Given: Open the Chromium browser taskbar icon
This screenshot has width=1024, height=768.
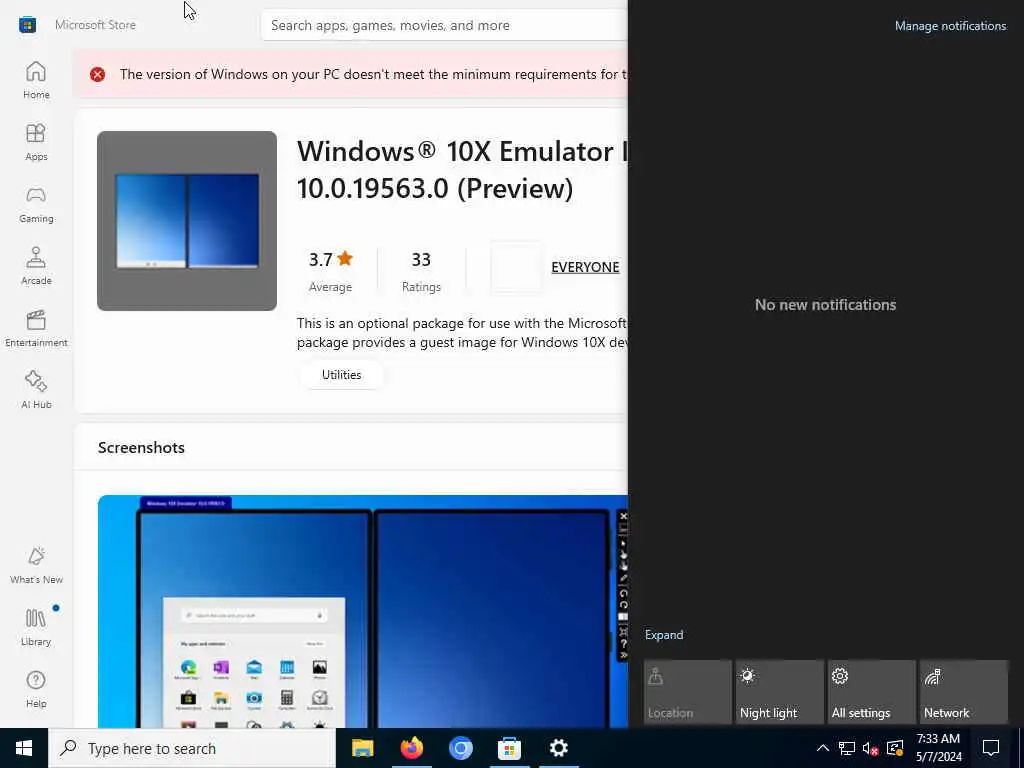Looking at the screenshot, I should click(460, 748).
